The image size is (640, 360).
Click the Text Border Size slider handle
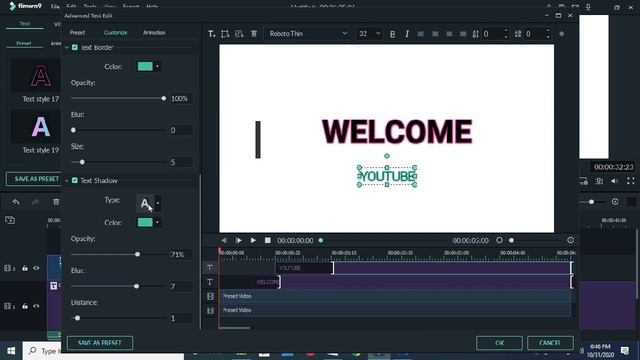pos(82,162)
